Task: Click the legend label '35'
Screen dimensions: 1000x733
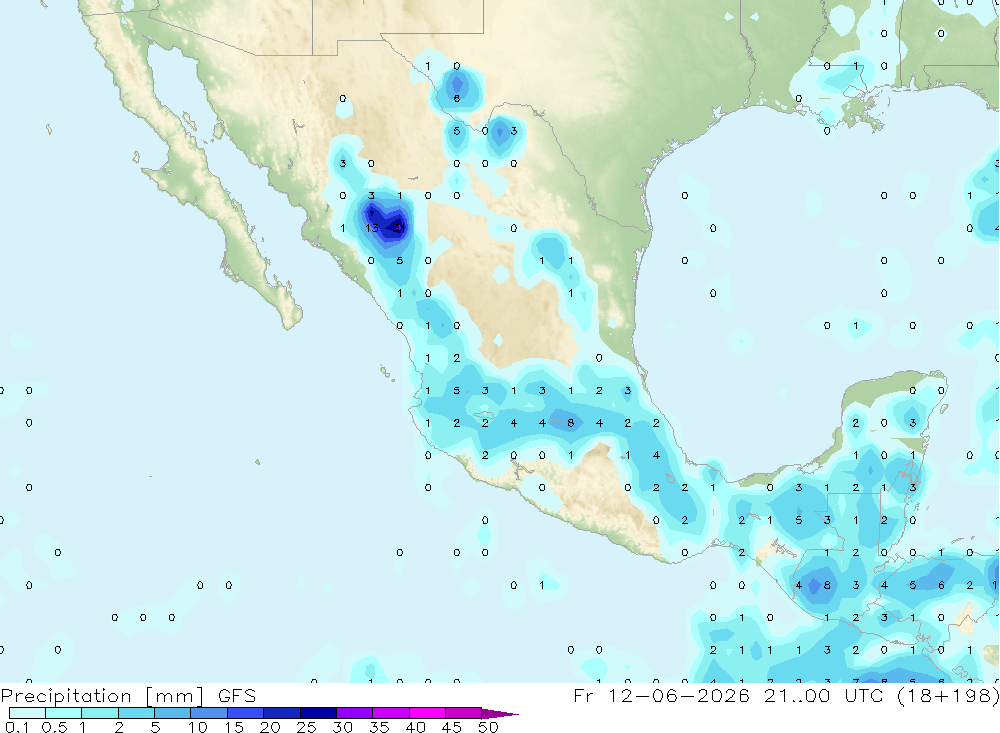Action: click(379, 727)
